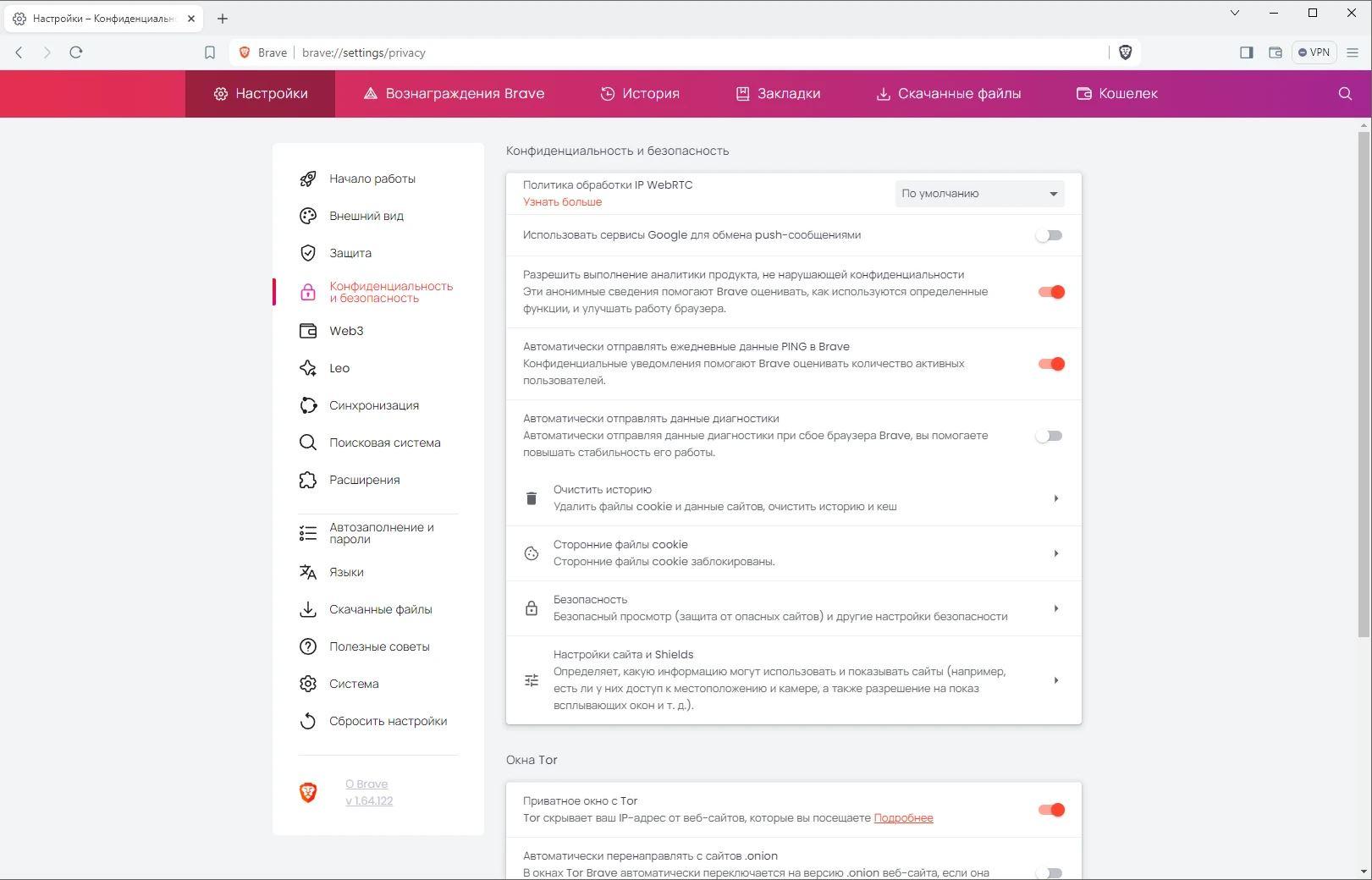The height and width of the screenshot is (880, 1372).
Task: Go forward with the forward arrow
Action: coord(47,52)
